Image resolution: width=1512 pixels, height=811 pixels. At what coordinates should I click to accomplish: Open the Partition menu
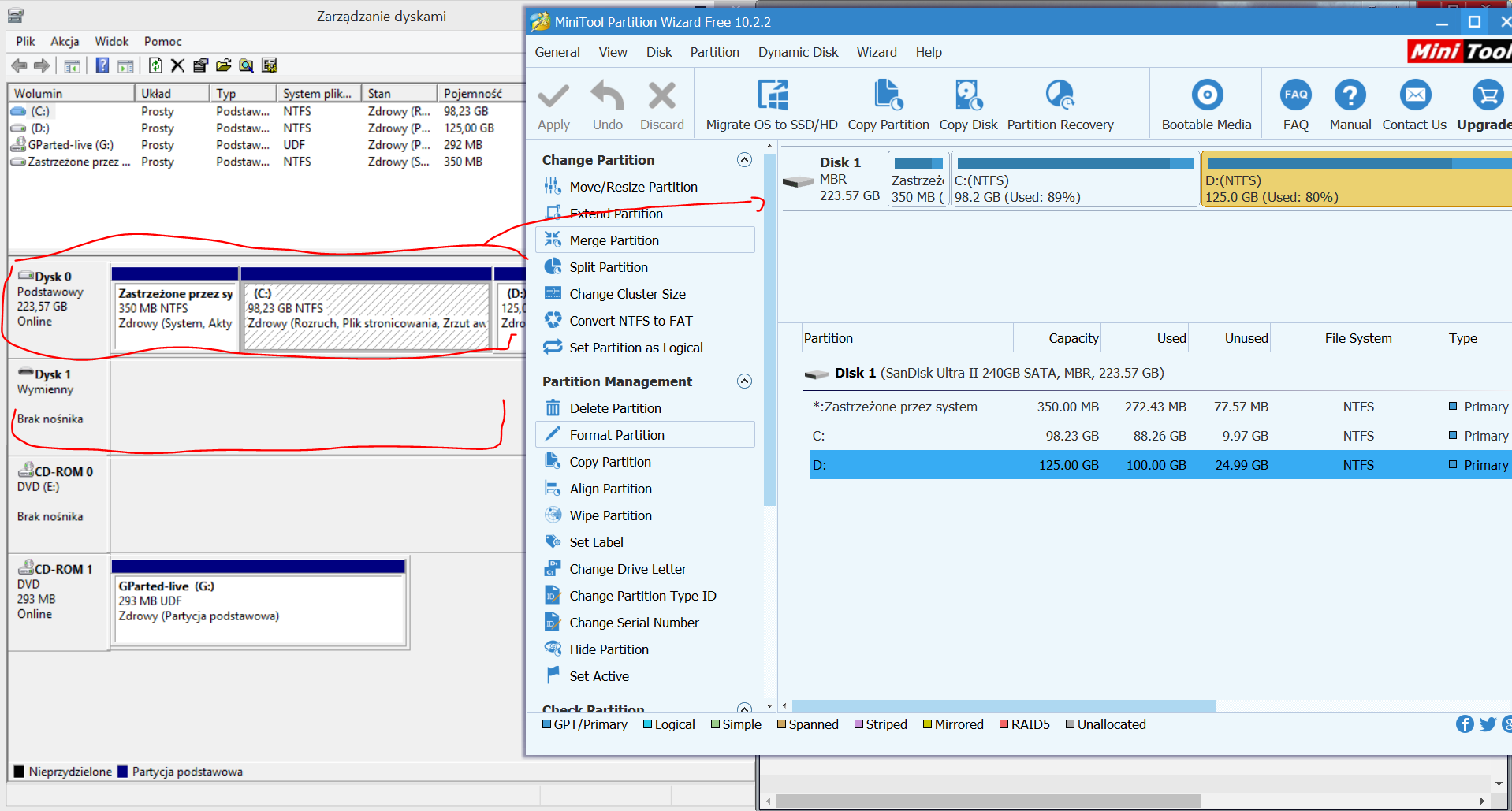point(714,52)
